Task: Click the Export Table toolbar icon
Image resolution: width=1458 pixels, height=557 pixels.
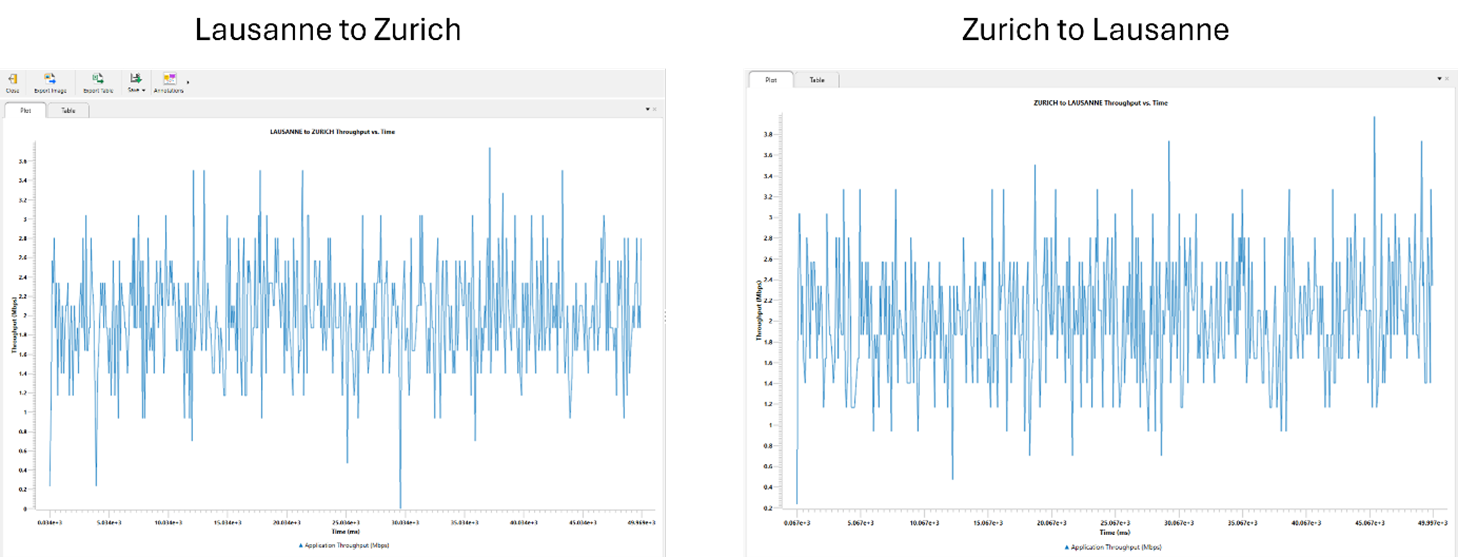Action: (98, 79)
